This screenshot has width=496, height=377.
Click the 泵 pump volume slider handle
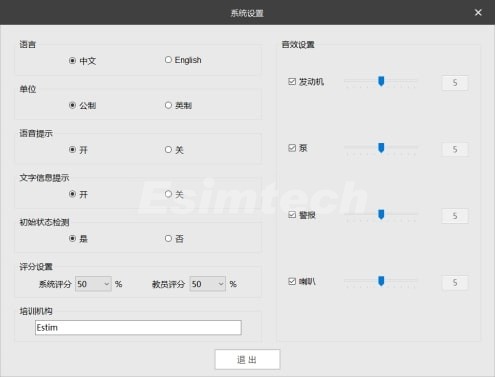pos(381,148)
